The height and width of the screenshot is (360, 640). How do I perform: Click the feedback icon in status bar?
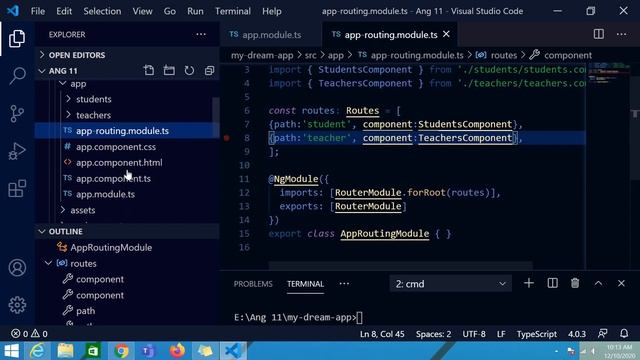click(602, 333)
